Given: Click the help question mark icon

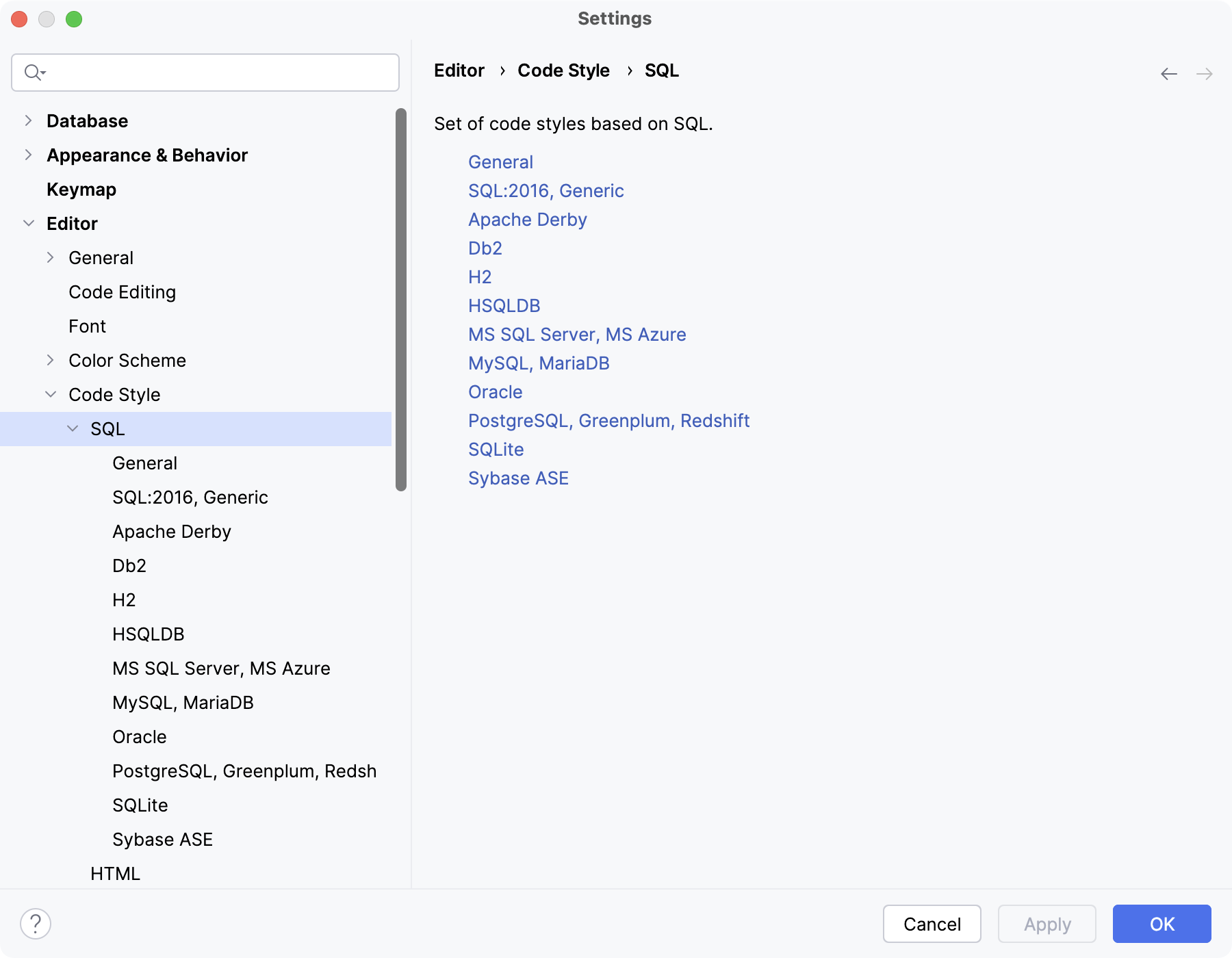Looking at the screenshot, I should pos(36,923).
